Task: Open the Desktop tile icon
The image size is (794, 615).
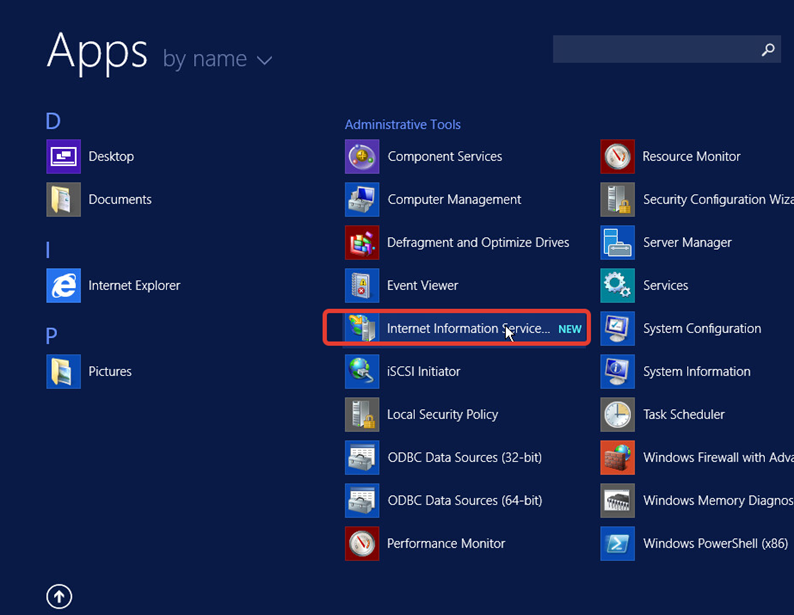Action: pyautogui.click(x=63, y=156)
